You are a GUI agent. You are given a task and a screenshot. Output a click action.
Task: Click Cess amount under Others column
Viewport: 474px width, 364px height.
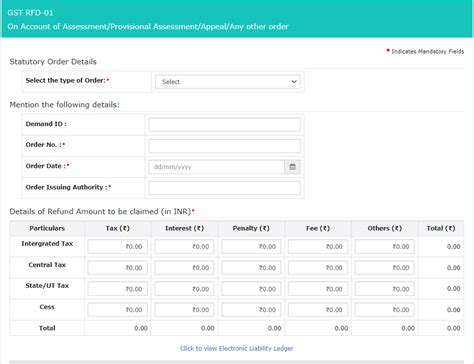click(385, 310)
